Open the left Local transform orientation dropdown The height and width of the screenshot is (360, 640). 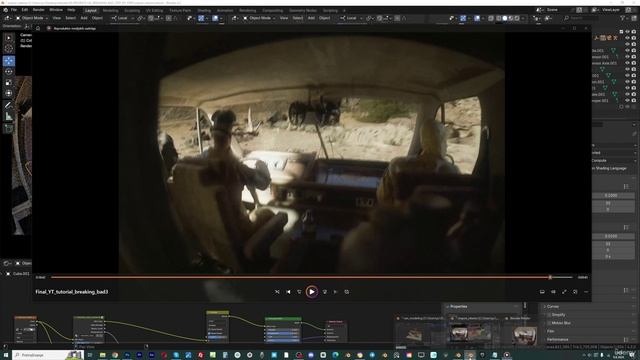(122, 18)
